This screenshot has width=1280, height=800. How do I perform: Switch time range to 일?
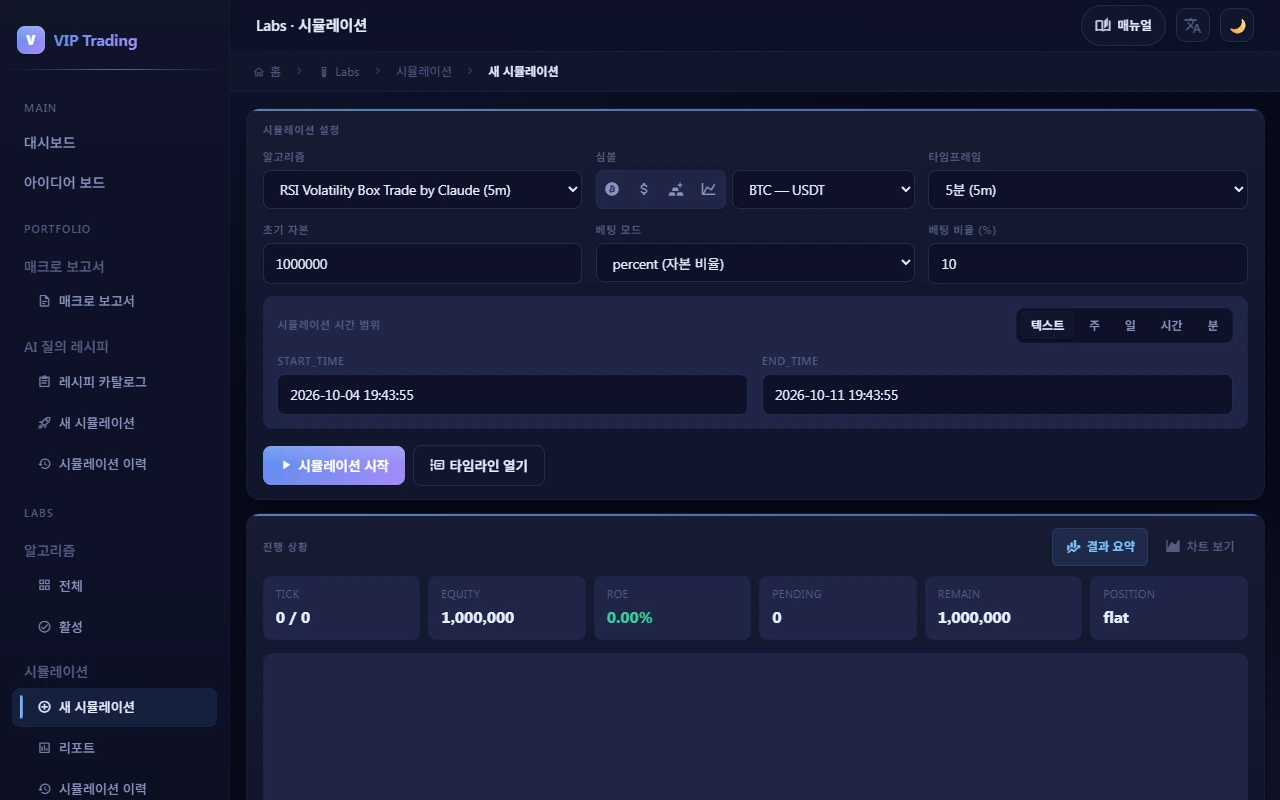(1130, 325)
